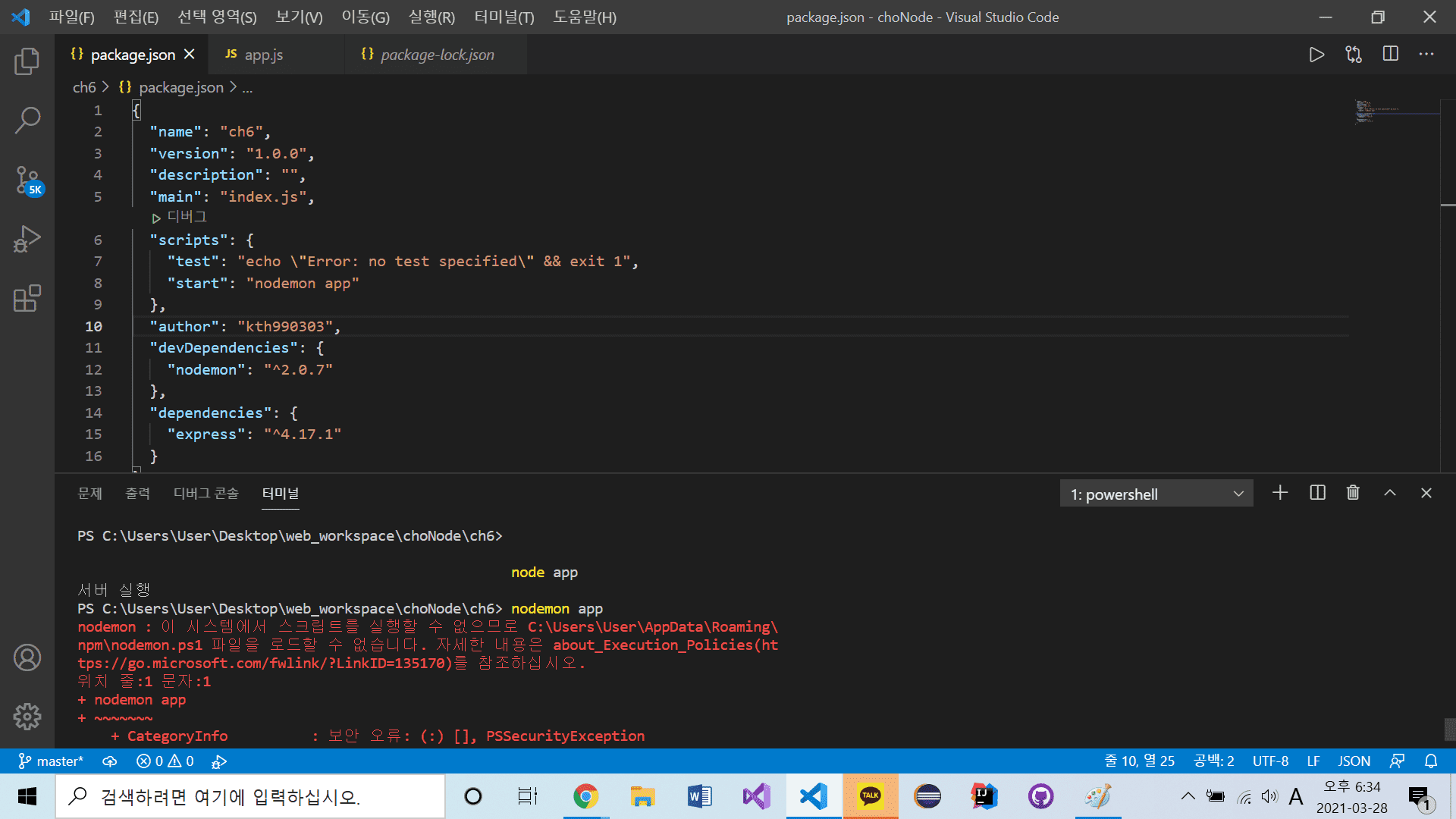Screen dimensions: 1456x819
Task: Open the 도움말(H) menu
Action: click(585, 17)
